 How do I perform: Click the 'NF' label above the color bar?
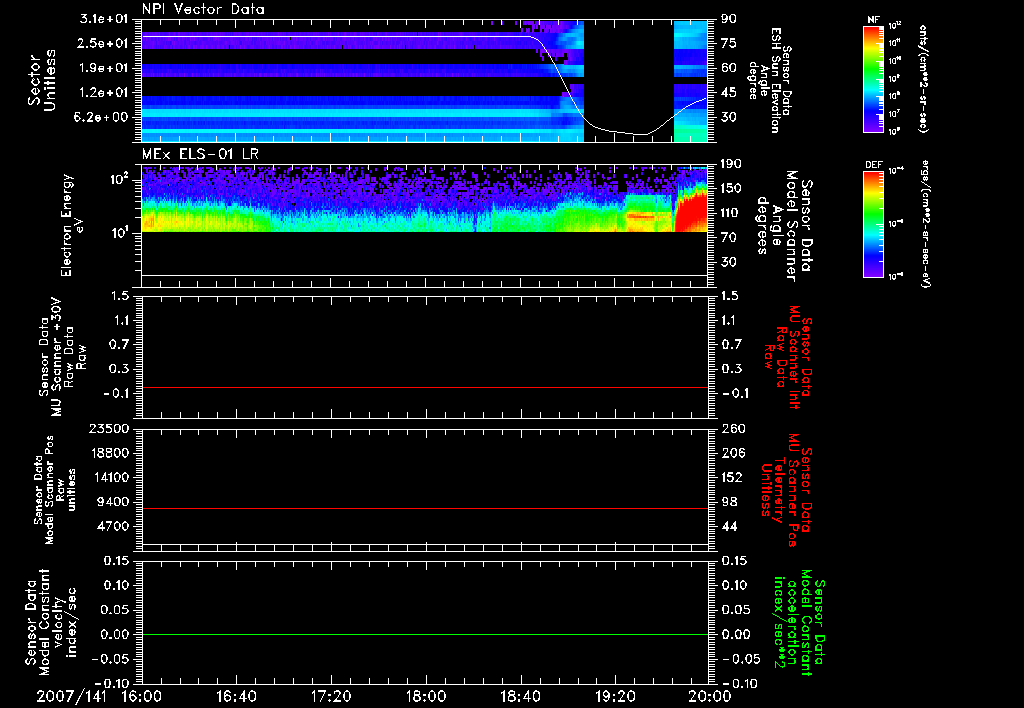tap(873, 20)
